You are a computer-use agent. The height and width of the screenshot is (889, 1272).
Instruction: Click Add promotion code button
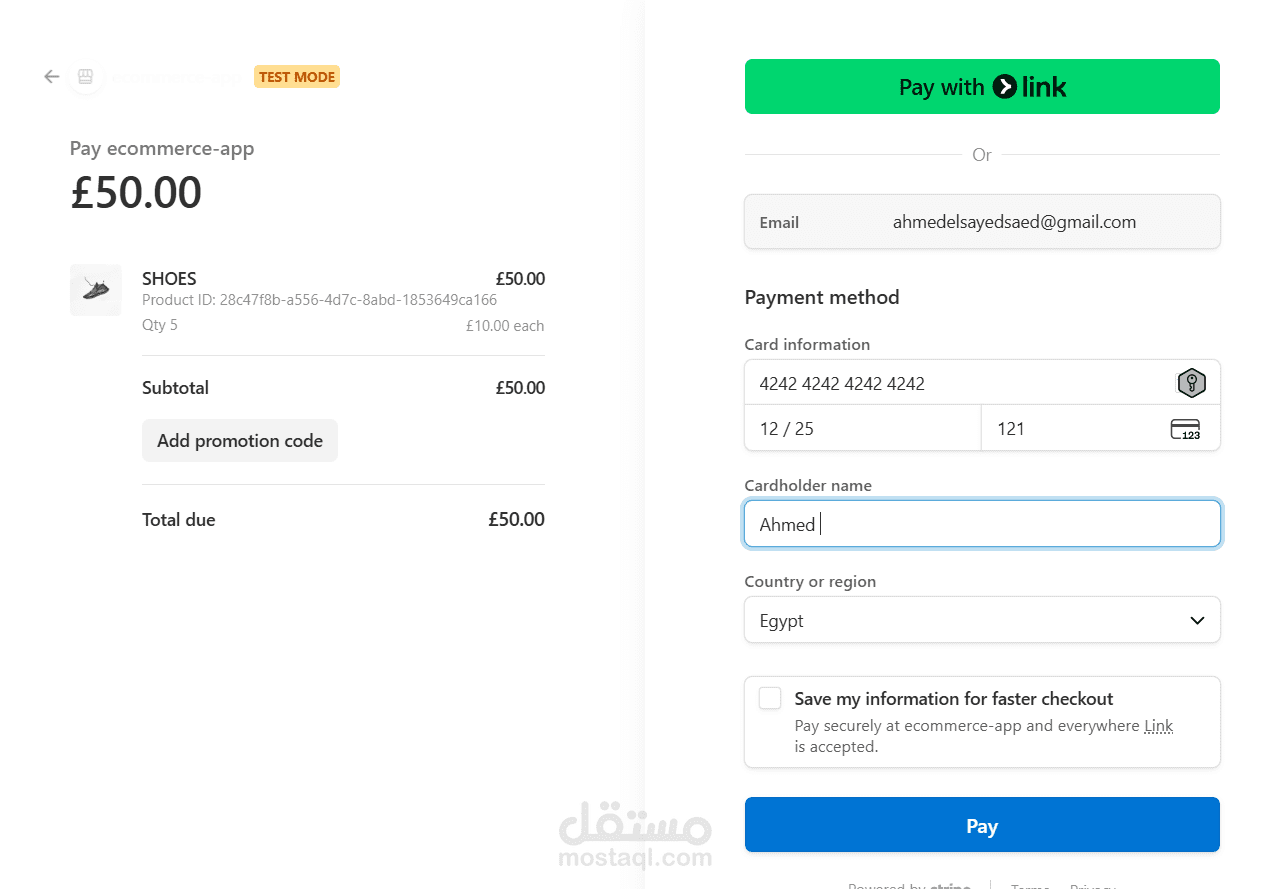click(x=240, y=441)
